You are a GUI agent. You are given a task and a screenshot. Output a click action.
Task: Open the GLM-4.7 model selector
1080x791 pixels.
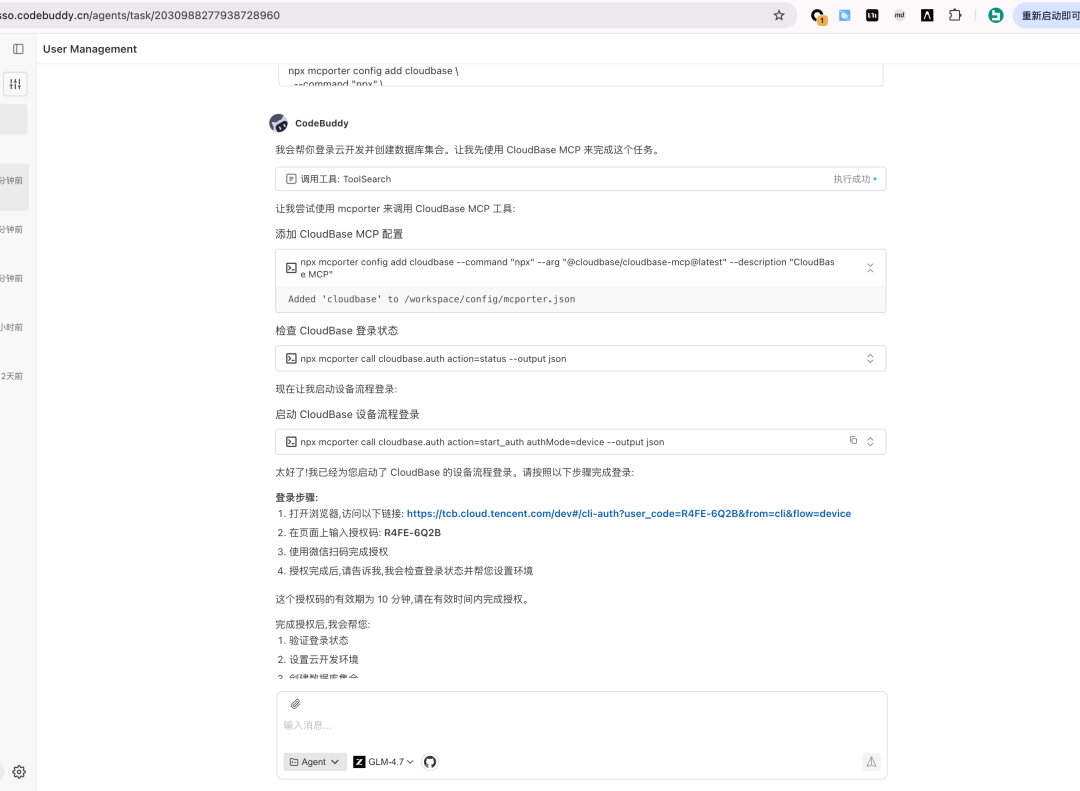pos(384,761)
